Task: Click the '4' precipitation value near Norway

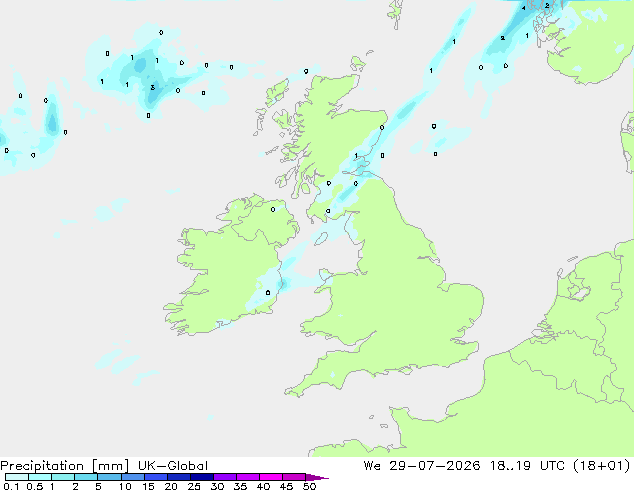Action: pos(524,8)
